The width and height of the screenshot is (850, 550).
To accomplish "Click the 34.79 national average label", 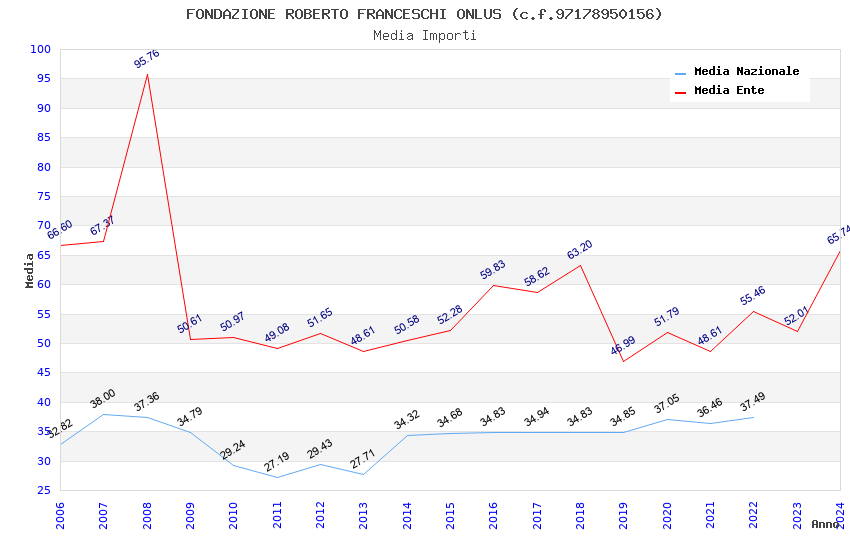I will [x=190, y=417].
